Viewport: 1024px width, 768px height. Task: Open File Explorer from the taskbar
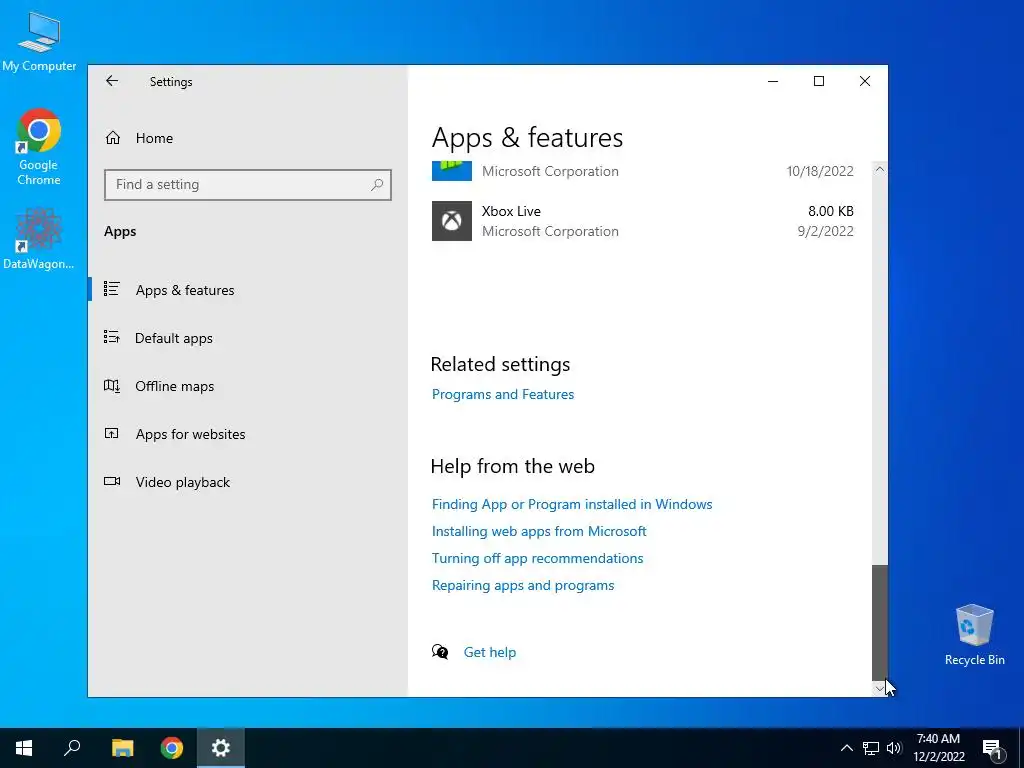click(x=122, y=748)
